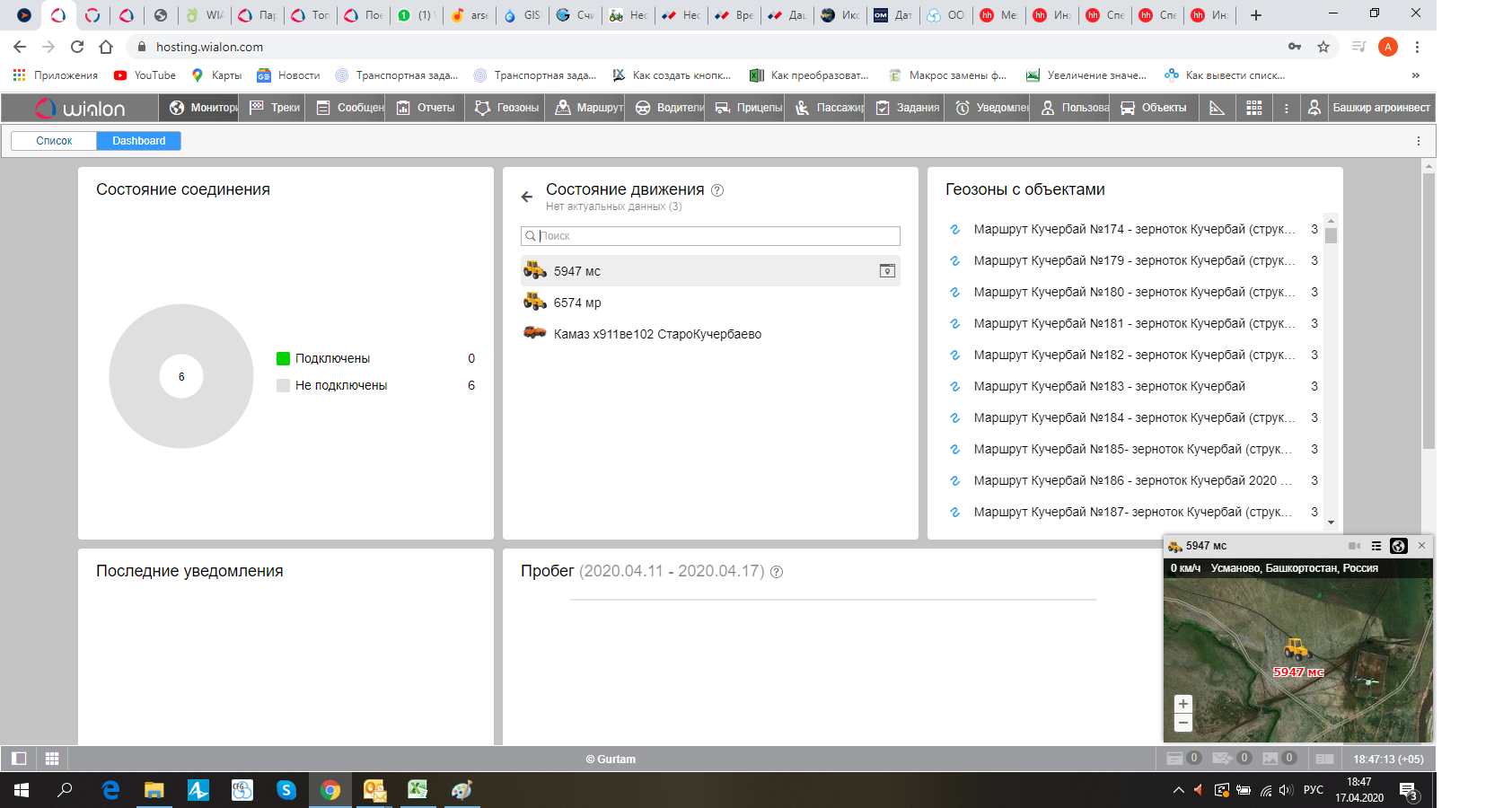1512x808 pixels.
Task: Open the ruler tools icon in top menu
Action: tap(1217, 108)
